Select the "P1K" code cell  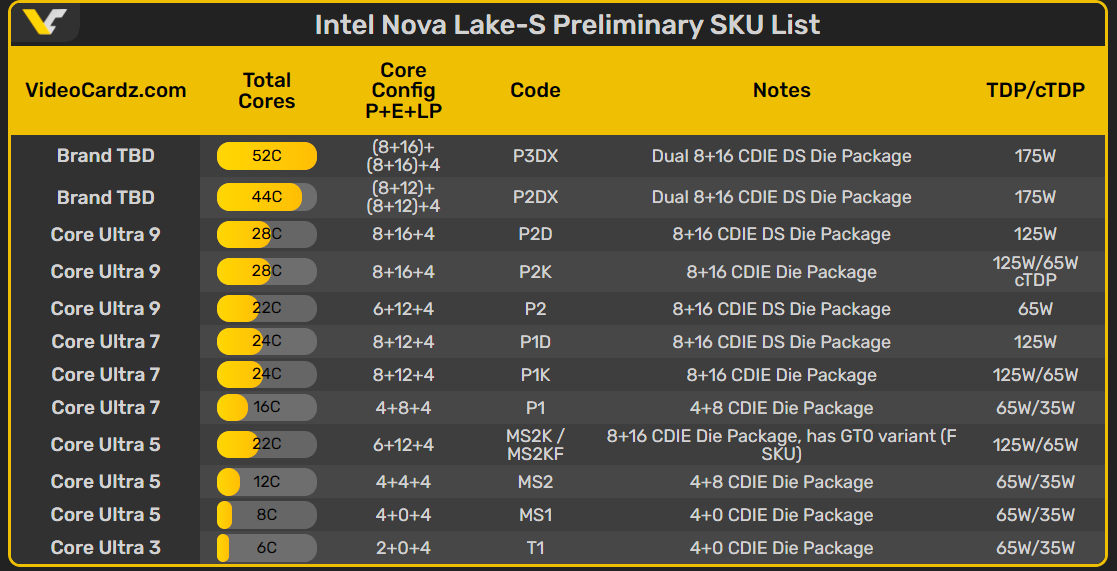coord(535,374)
